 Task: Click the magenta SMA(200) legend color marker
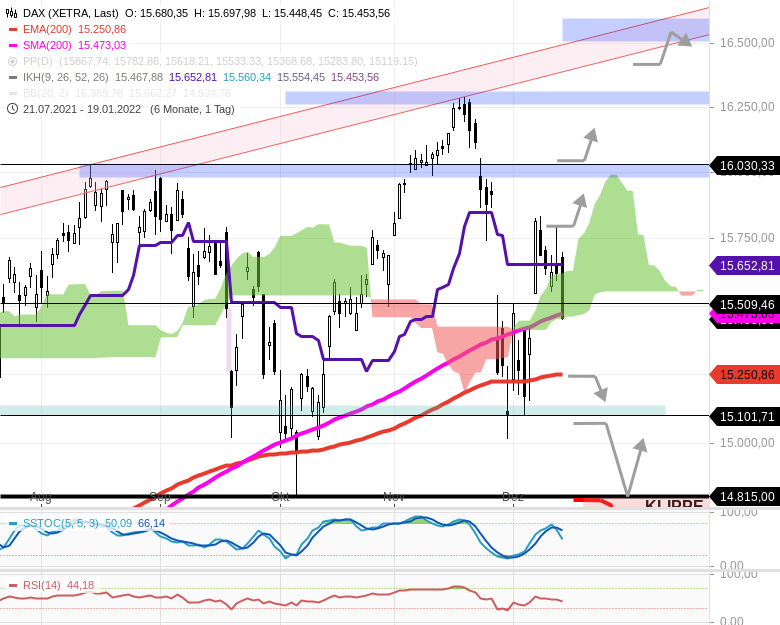(x=13, y=45)
